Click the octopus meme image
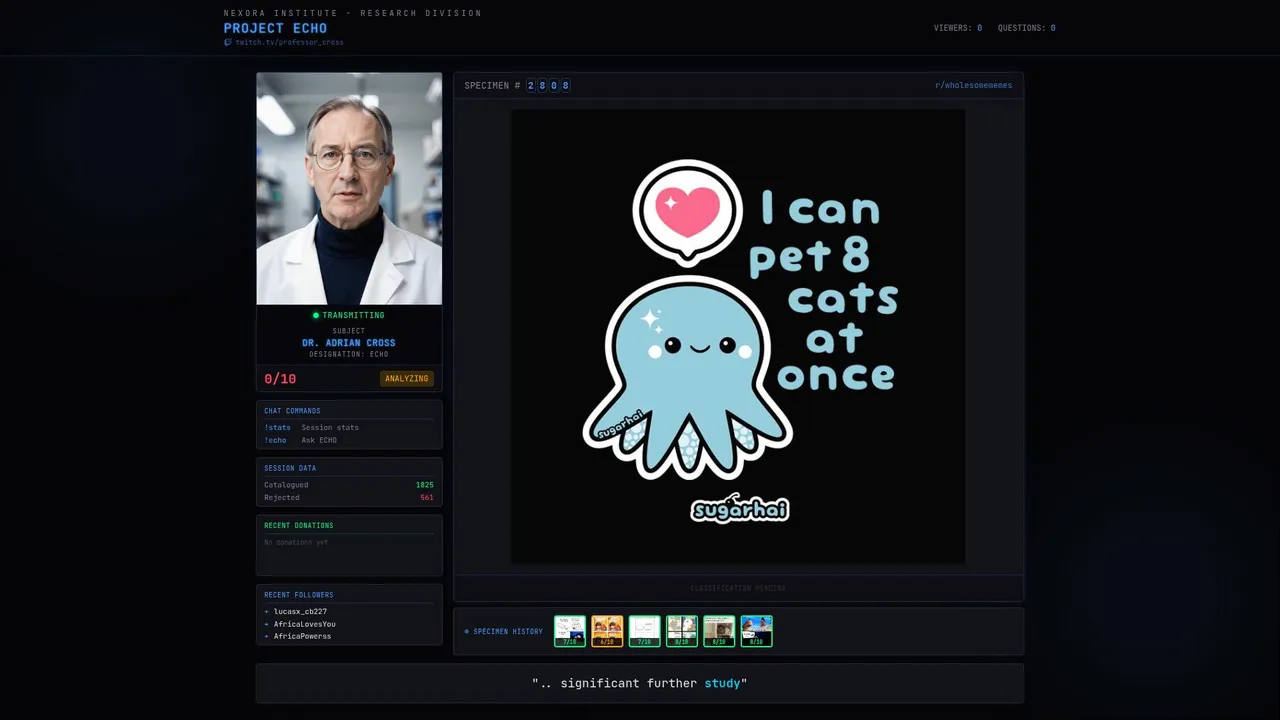 [x=739, y=336]
